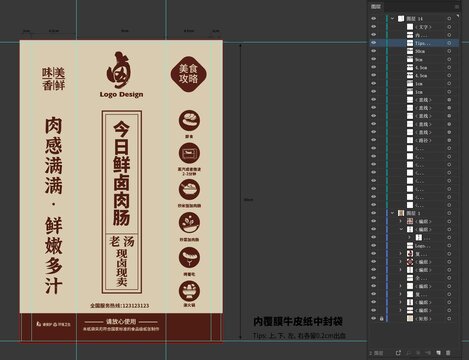Open the Layers panel options menu

(456, 7)
